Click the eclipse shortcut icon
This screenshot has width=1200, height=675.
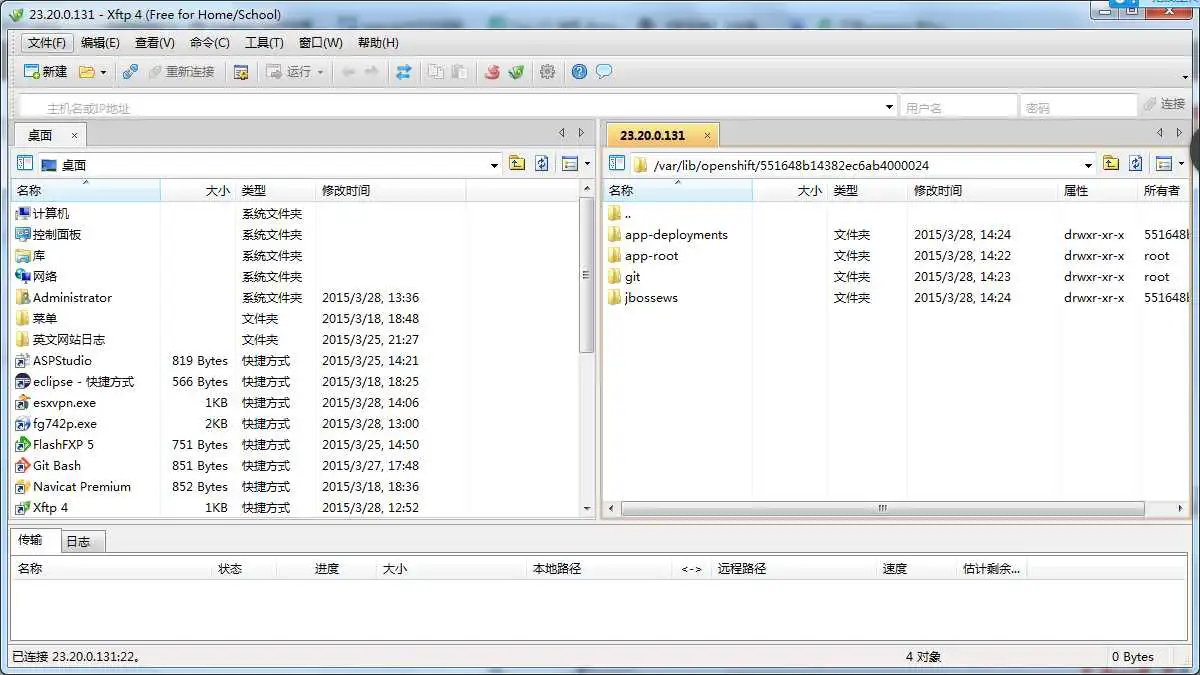pyautogui.click(x=23, y=382)
